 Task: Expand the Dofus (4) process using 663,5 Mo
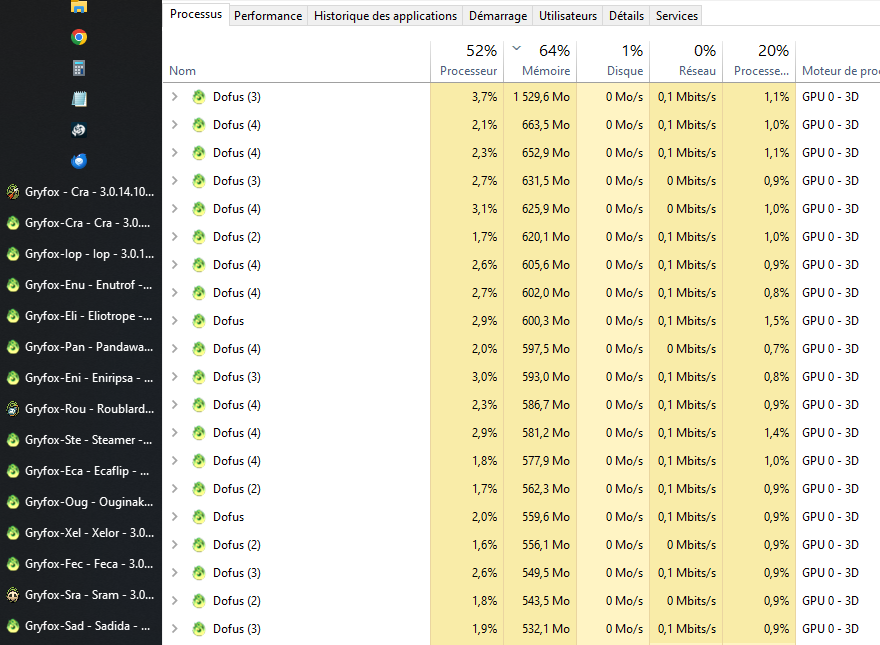175,125
